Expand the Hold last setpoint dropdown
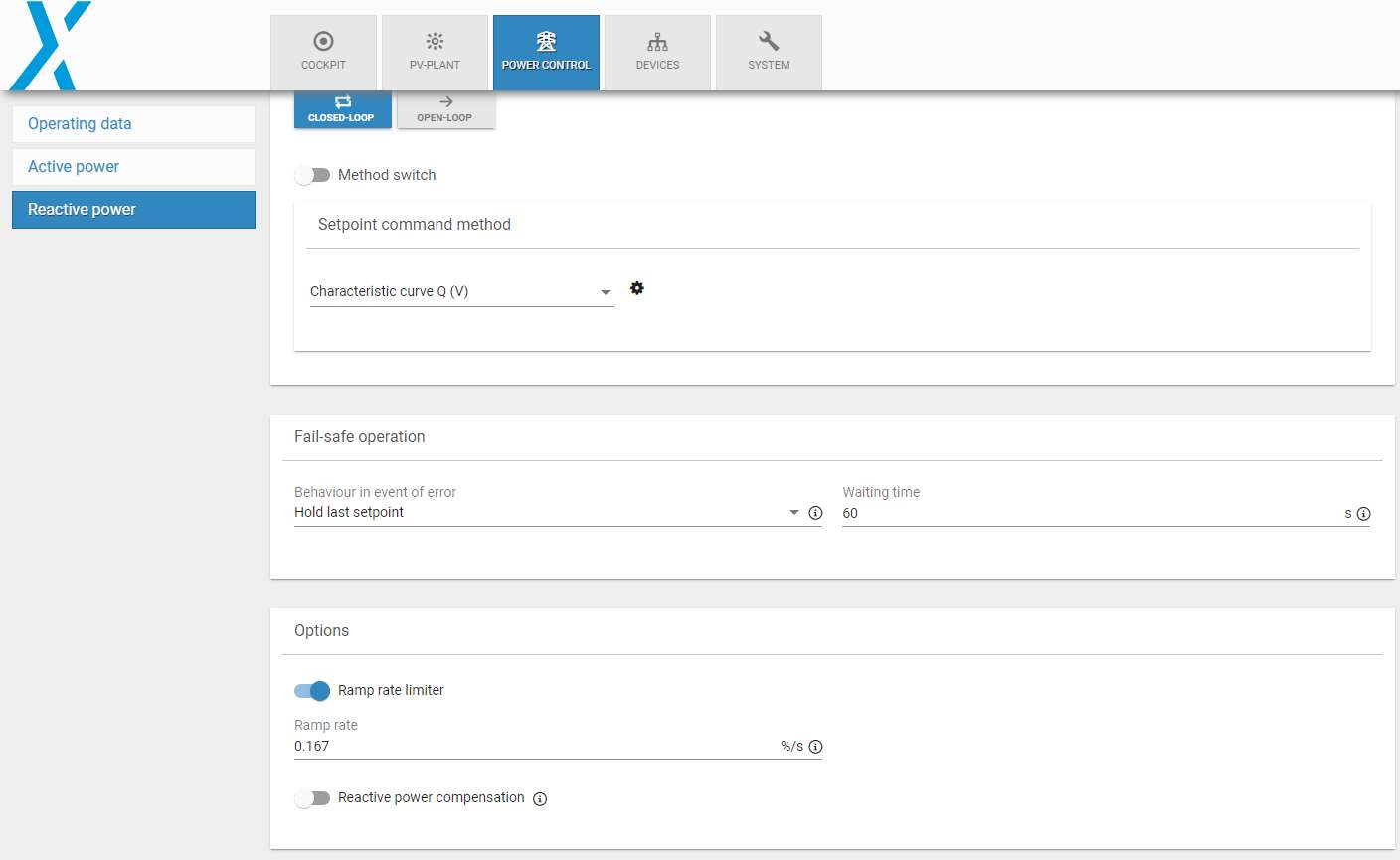The height and width of the screenshot is (860, 1400). coord(547,513)
